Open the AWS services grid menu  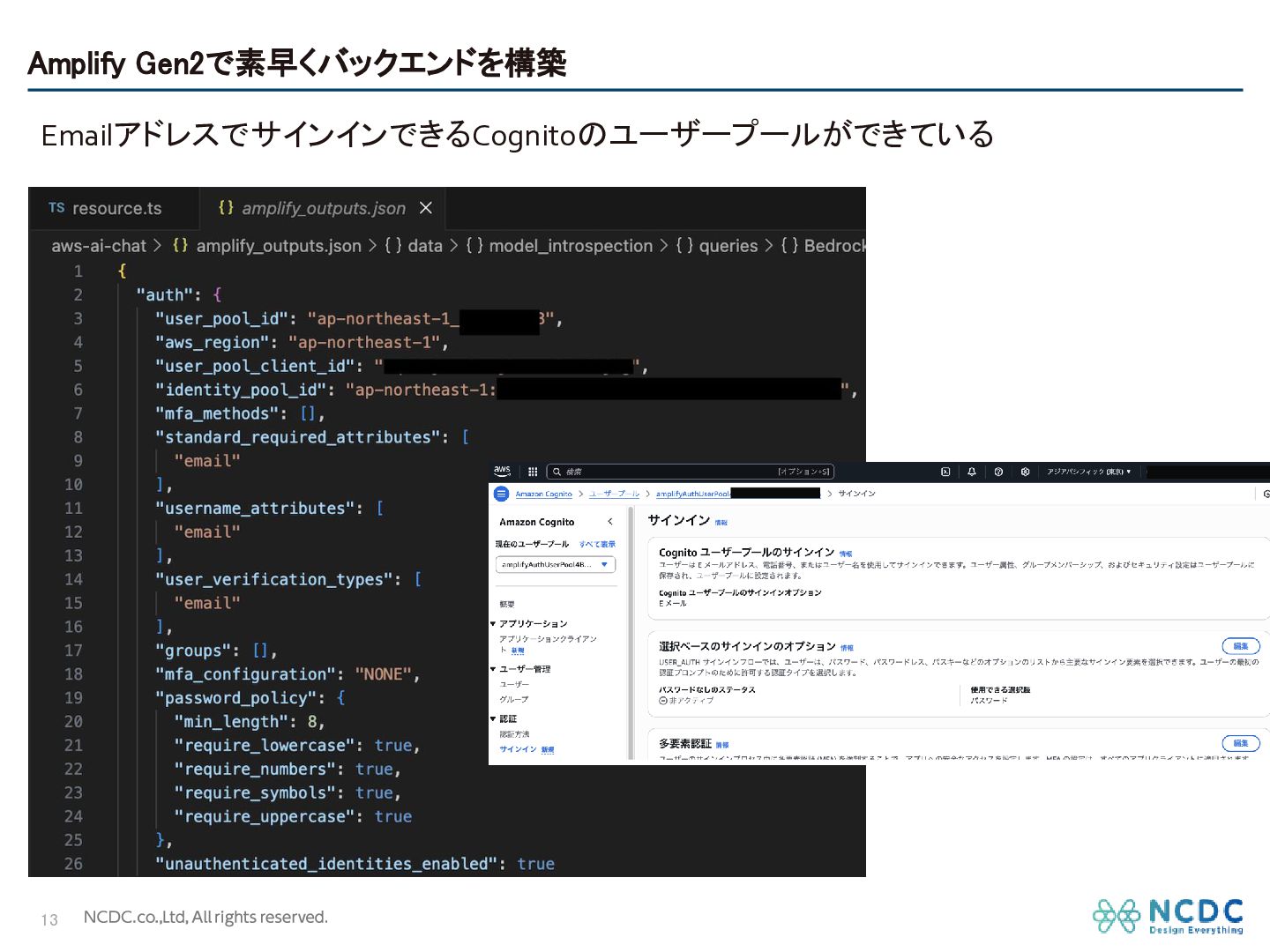pos(533,472)
